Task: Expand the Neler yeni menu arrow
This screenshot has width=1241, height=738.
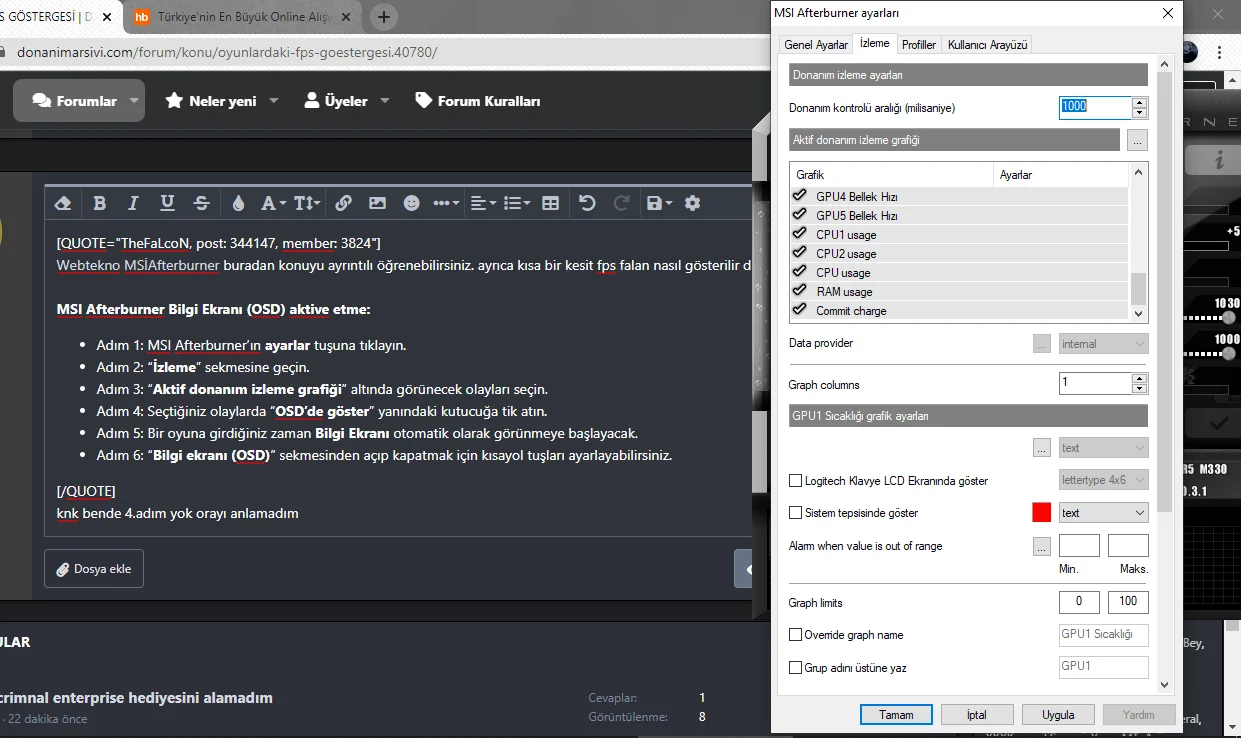Action: click(x=274, y=101)
